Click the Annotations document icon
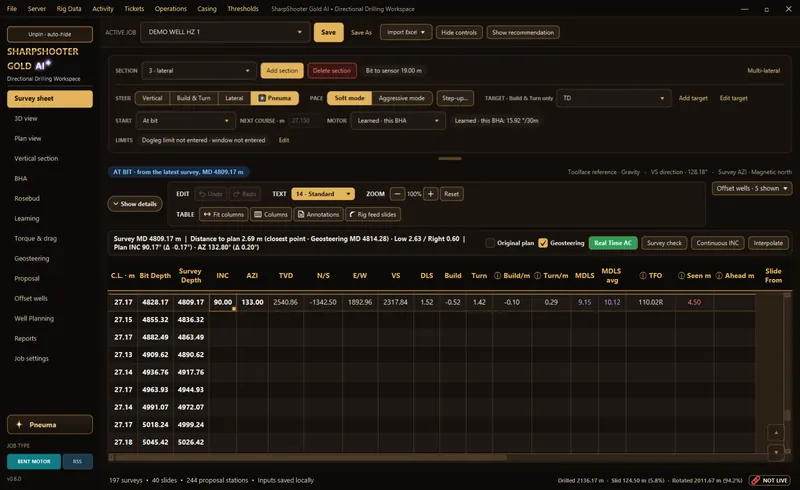800x490 pixels. [301, 214]
